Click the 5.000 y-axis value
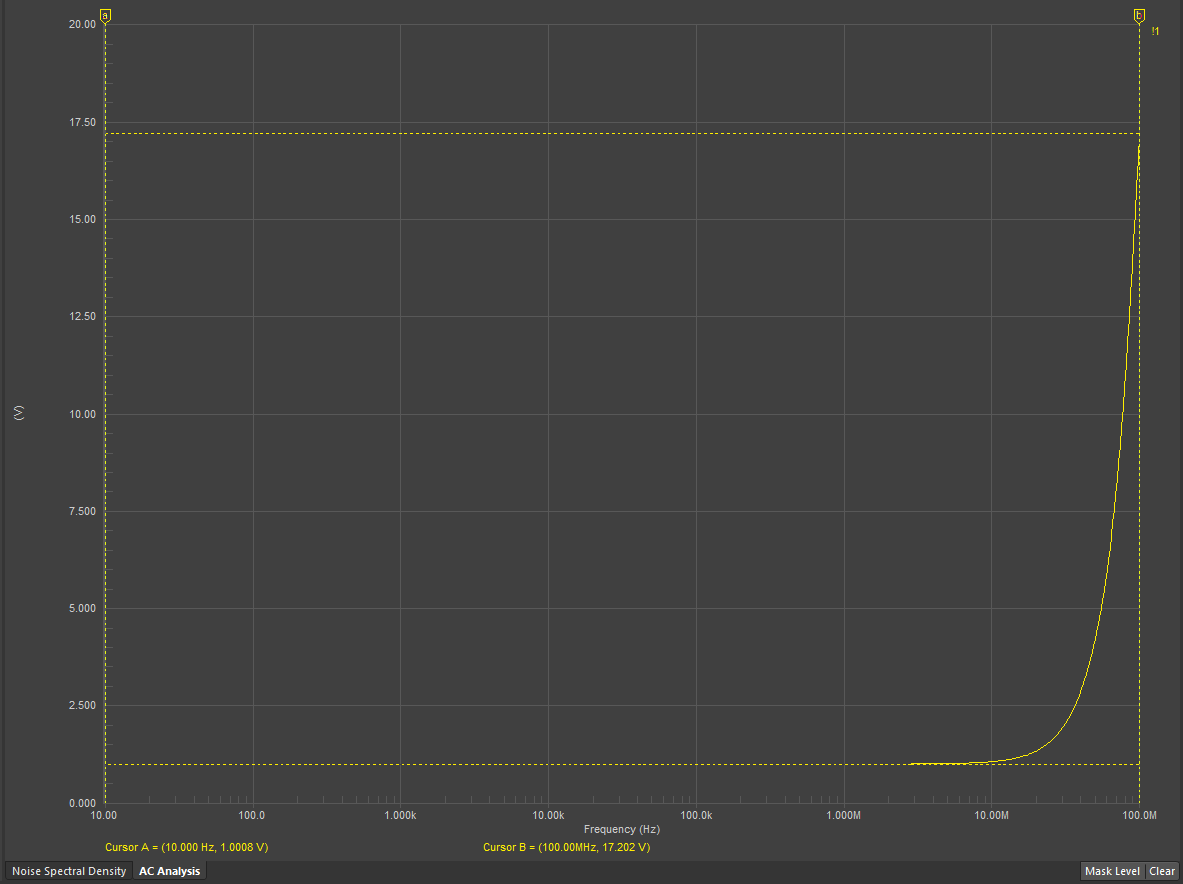 [83, 609]
